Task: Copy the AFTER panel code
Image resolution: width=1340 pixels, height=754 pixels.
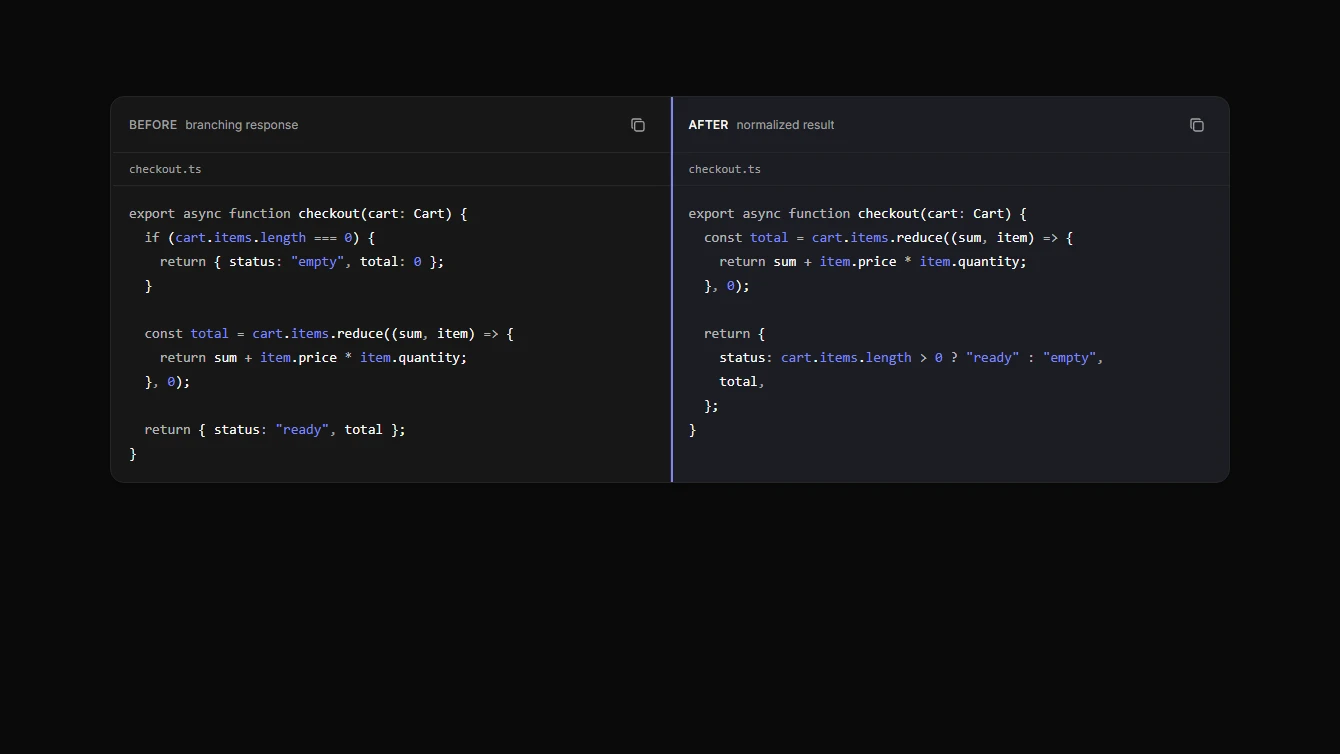Action: (1197, 125)
